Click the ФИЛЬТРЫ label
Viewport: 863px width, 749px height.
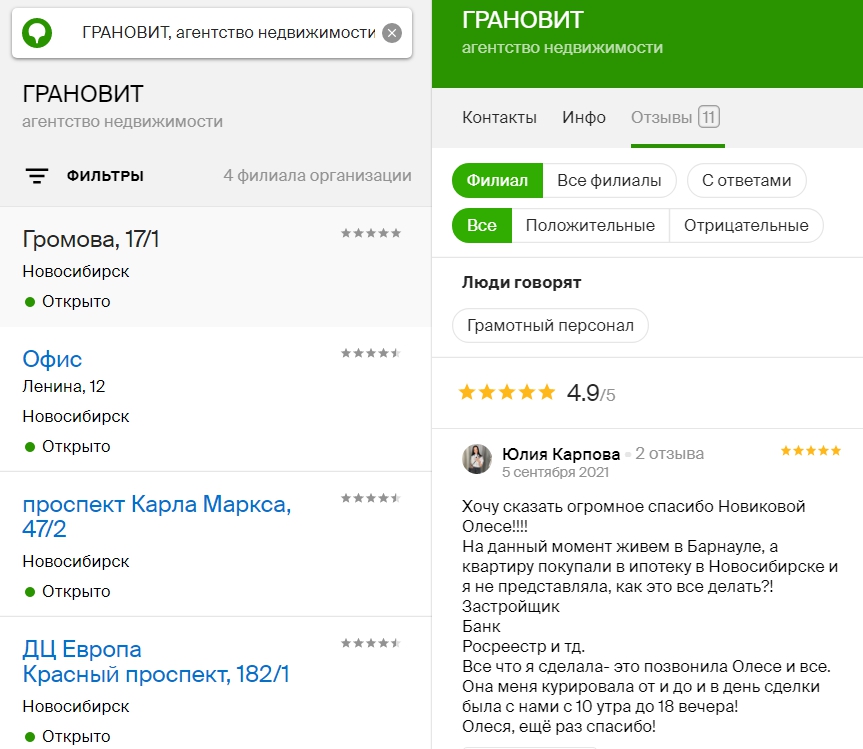coord(105,176)
